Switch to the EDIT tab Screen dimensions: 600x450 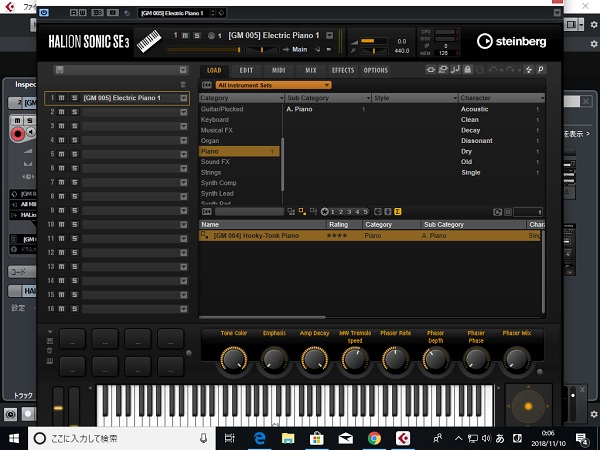pos(246,70)
